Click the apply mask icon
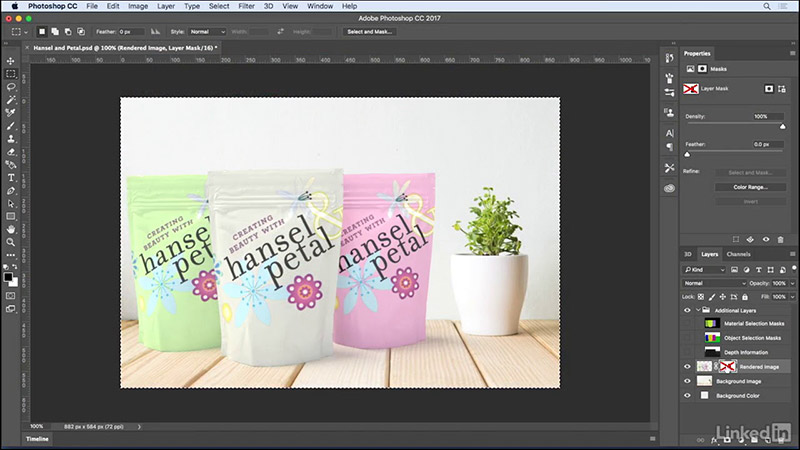800x450 pixels. click(751, 239)
